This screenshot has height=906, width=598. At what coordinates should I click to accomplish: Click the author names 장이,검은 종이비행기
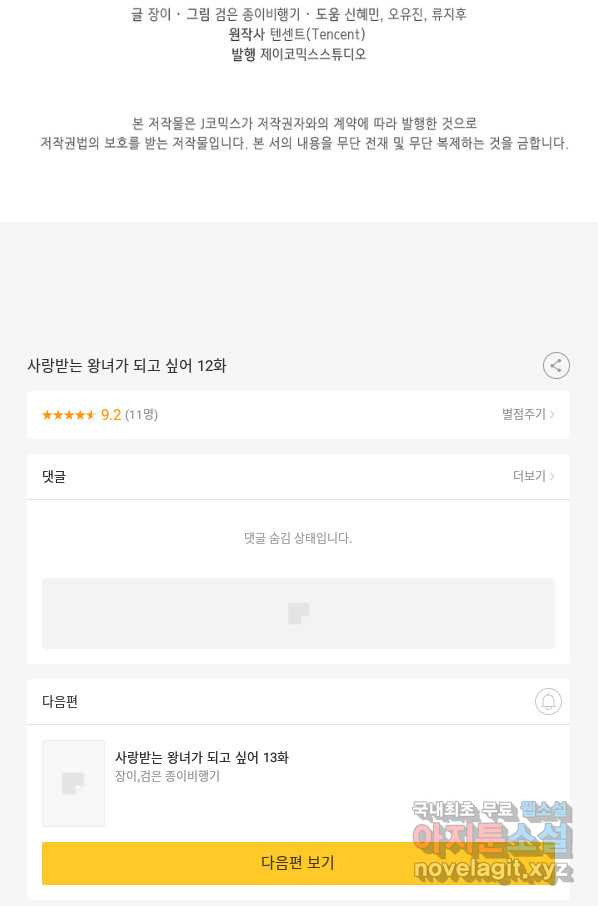167,776
